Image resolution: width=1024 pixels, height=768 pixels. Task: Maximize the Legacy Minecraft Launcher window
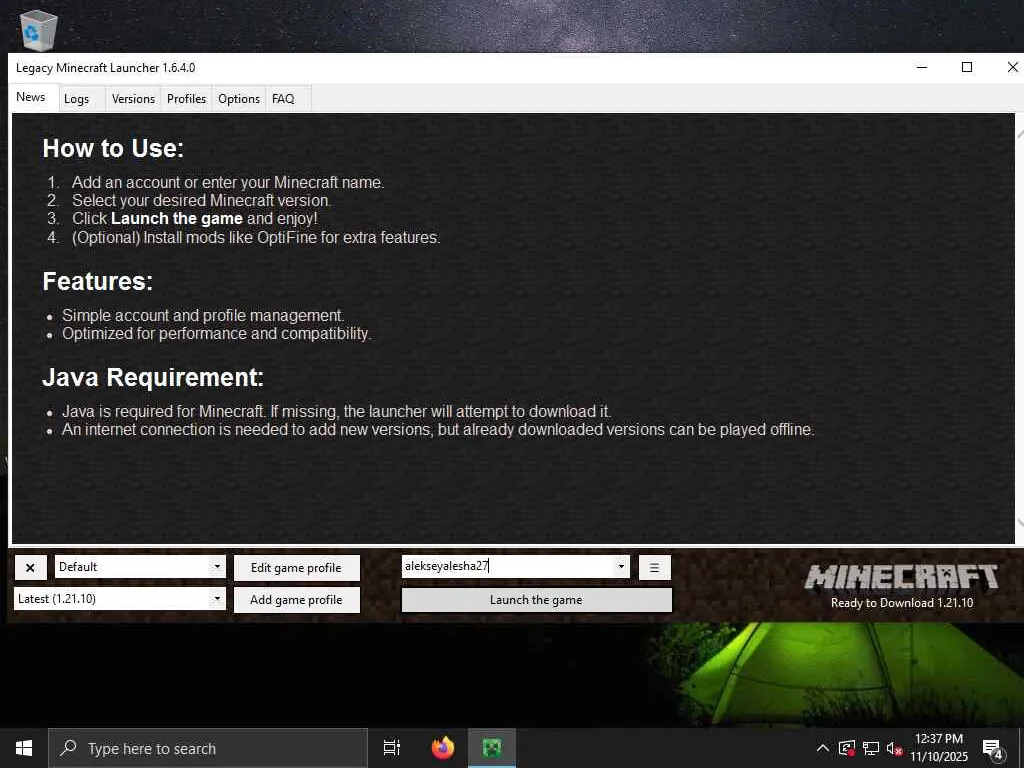967,67
